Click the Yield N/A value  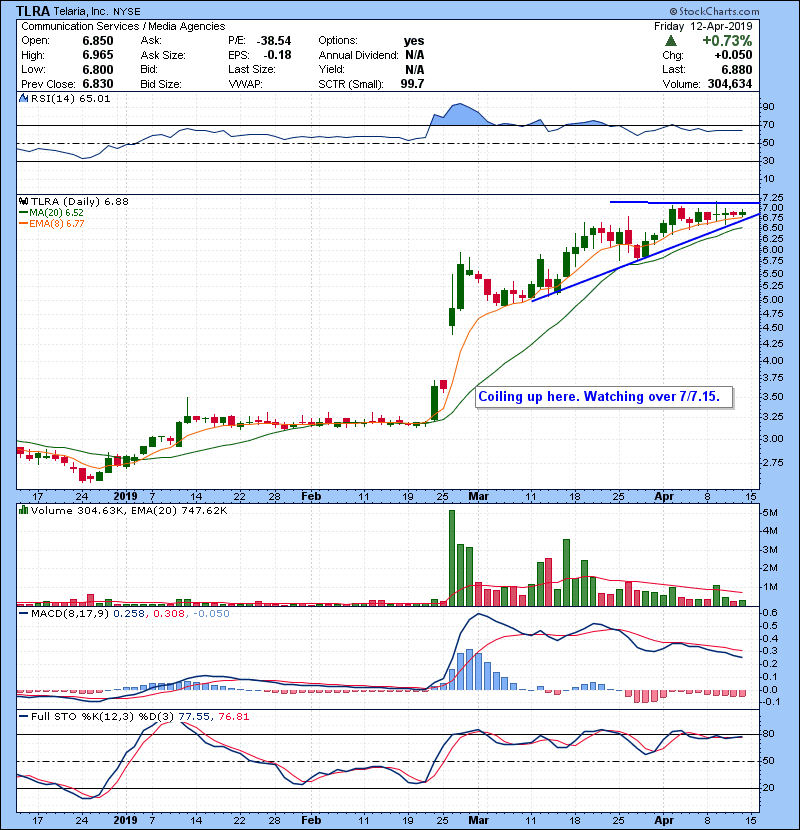[x=415, y=69]
